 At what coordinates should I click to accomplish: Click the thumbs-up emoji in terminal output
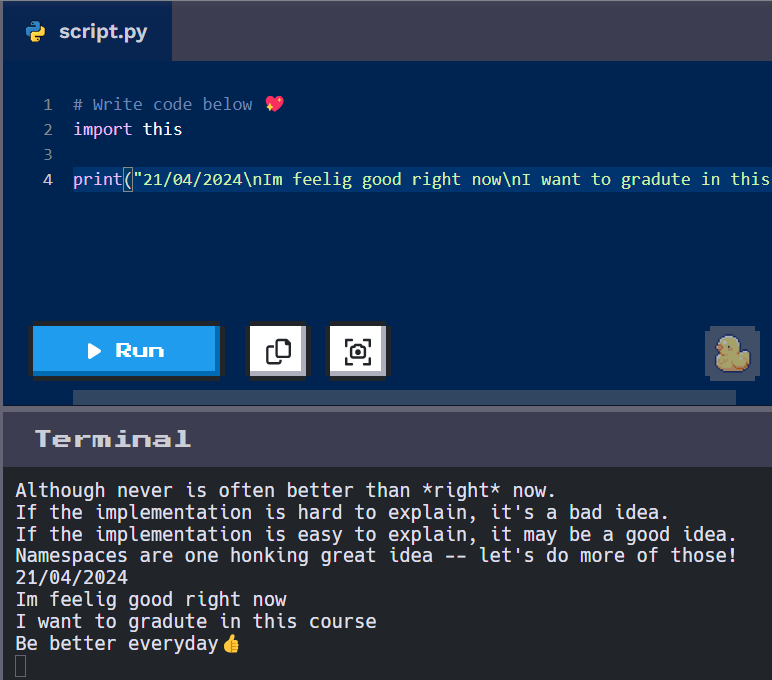click(x=231, y=644)
